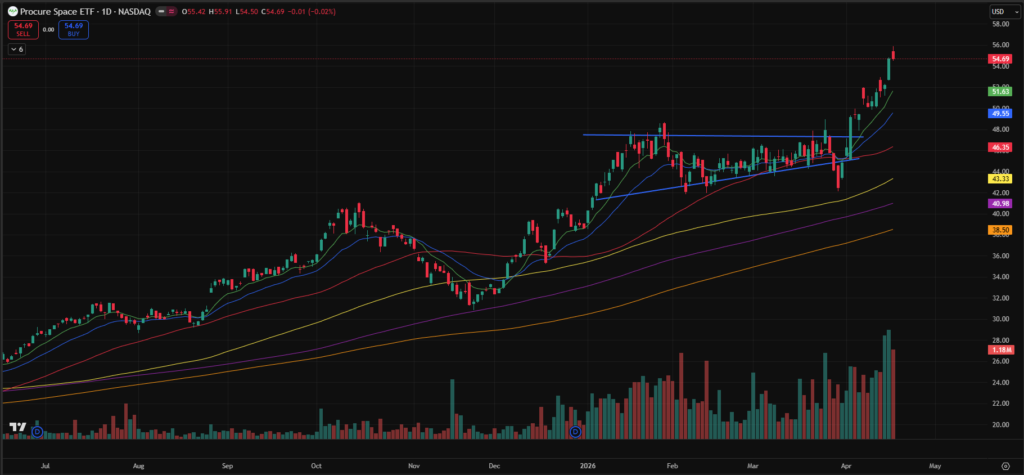Select the purple 40.98 moving average label
1024x475 pixels.
click(x=1000, y=203)
